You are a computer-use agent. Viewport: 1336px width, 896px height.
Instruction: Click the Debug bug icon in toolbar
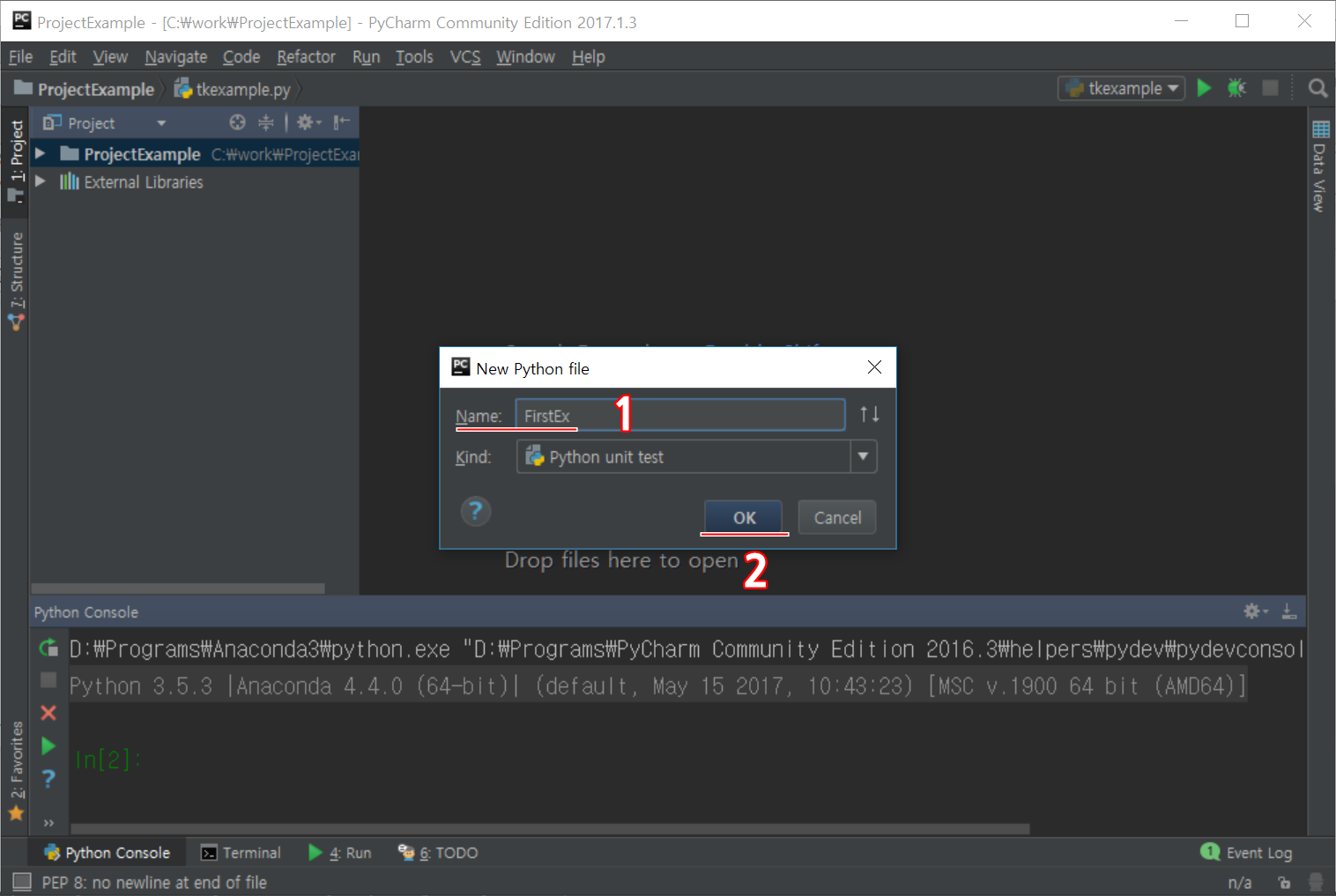pos(1236,88)
